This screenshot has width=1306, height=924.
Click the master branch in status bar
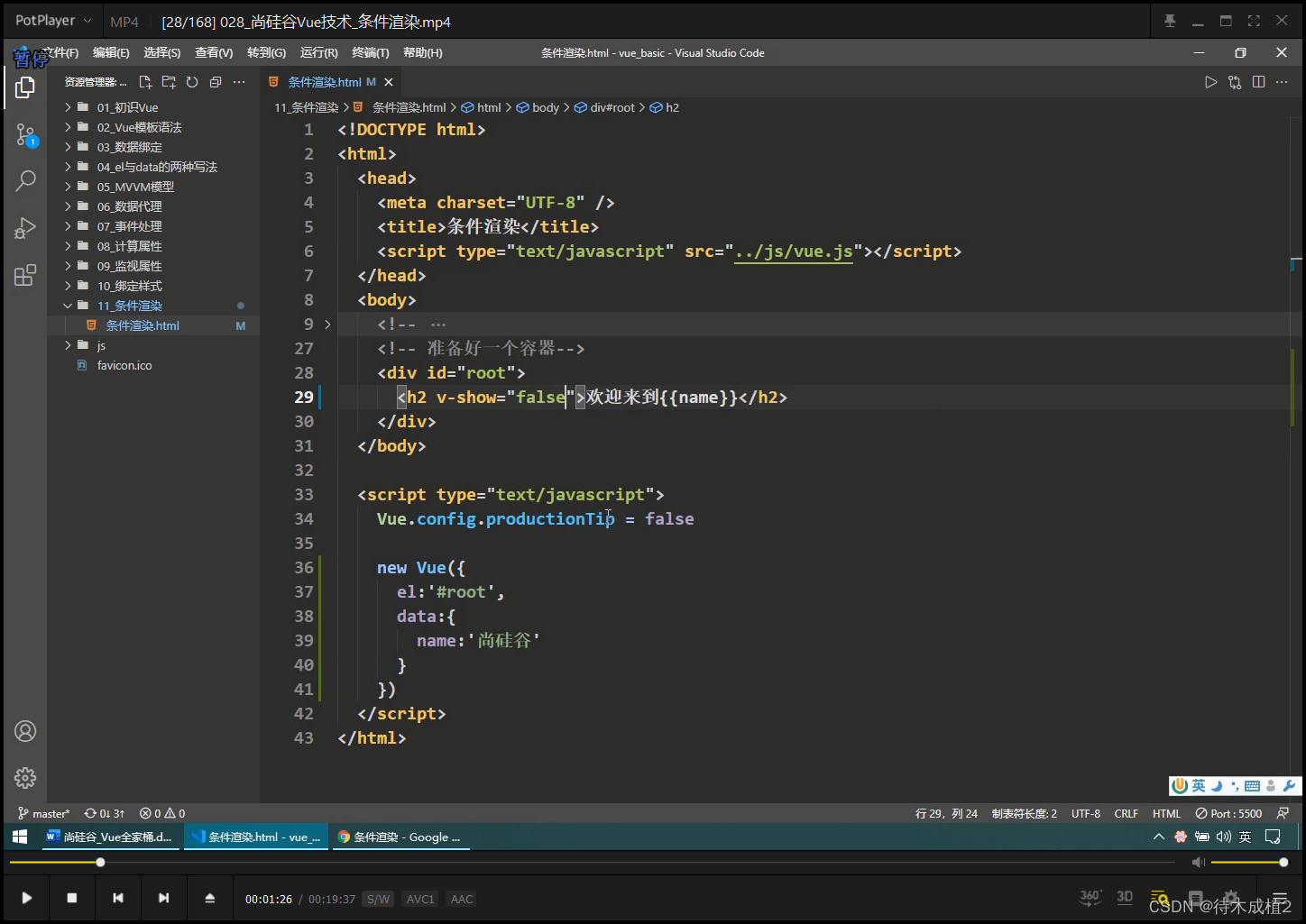click(x=44, y=813)
